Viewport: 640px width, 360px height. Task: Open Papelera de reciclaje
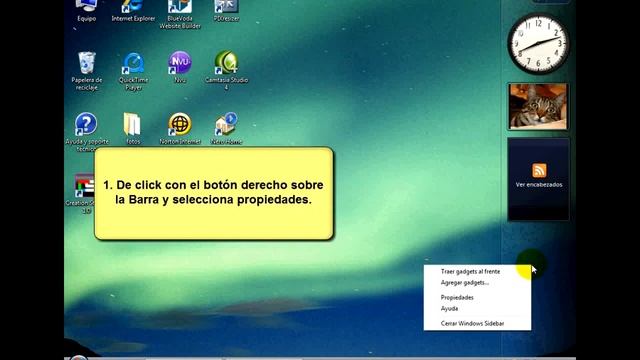coord(87,71)
